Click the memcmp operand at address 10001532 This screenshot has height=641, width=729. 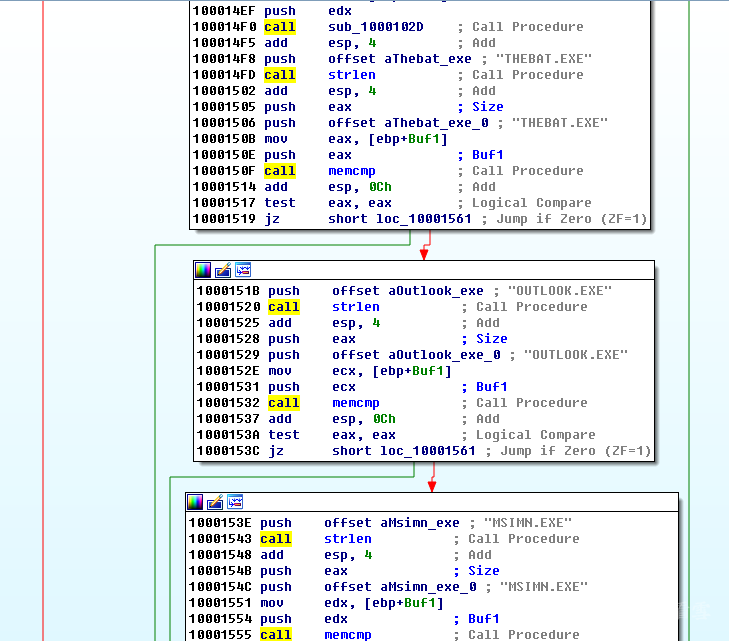tap(356, 403)
